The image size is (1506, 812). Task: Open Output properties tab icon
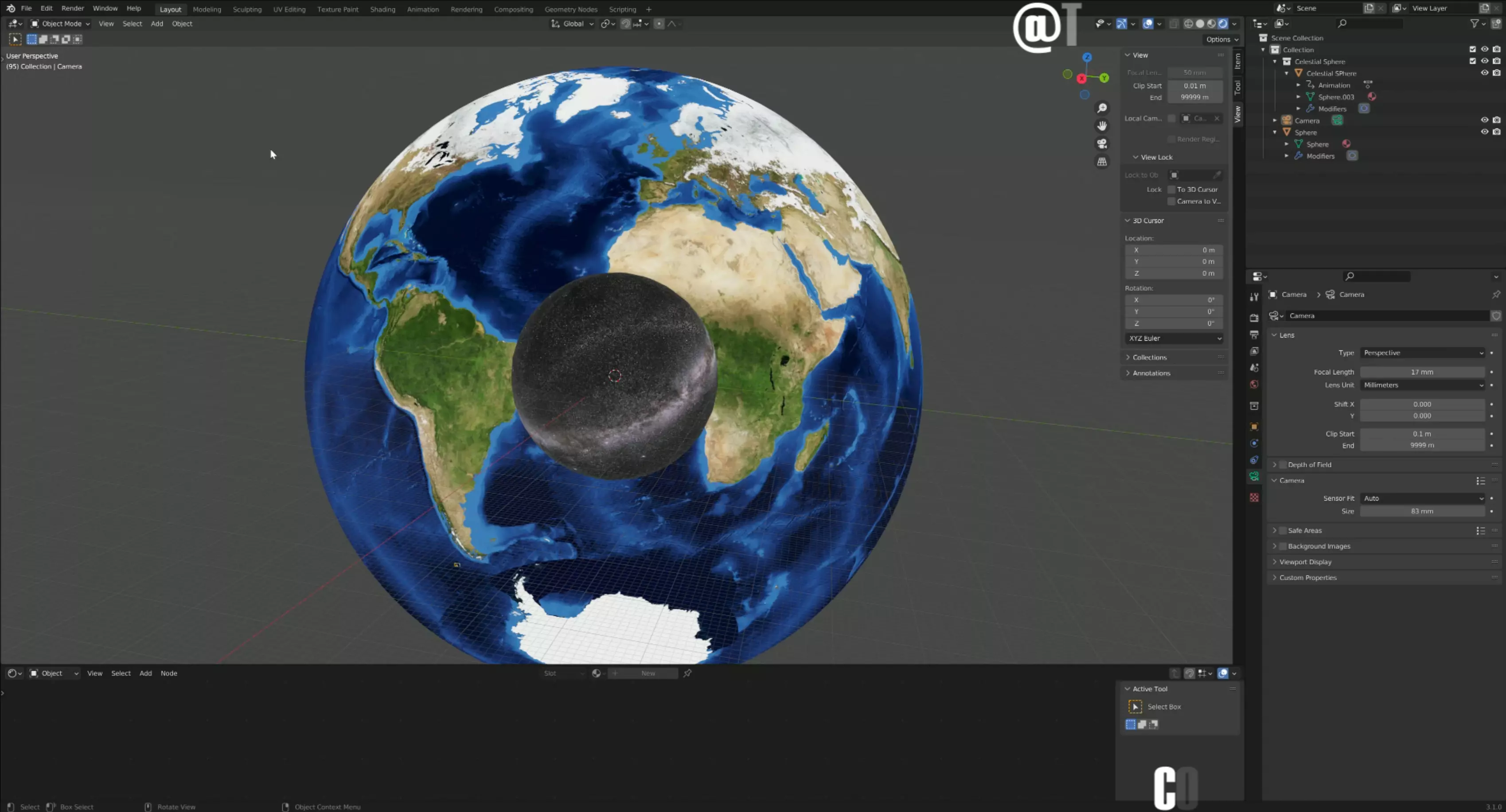point(1253,334)
